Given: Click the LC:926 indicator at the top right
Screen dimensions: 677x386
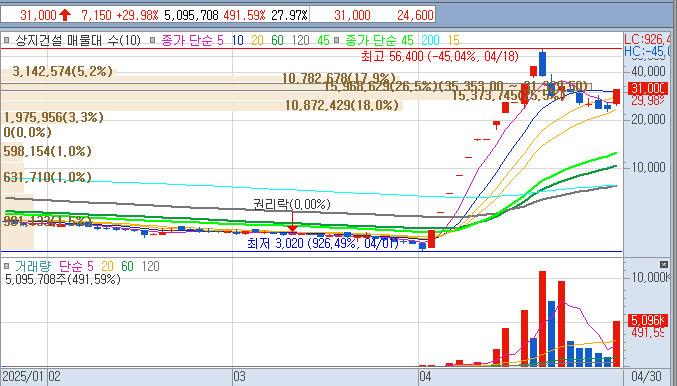Looking at the screenshot, I should (x=648, y=39).
